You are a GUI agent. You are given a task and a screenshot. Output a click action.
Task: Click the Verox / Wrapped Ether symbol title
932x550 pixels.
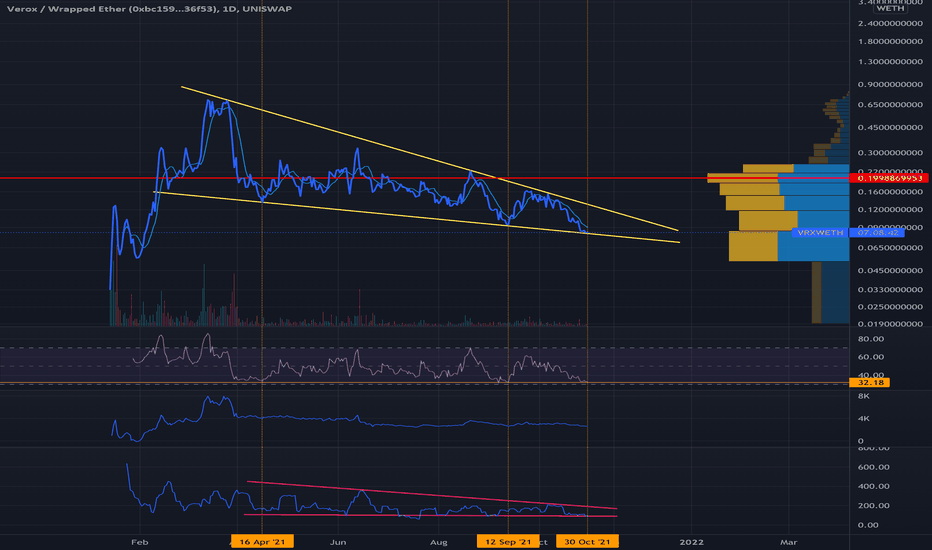coord(149,9)
